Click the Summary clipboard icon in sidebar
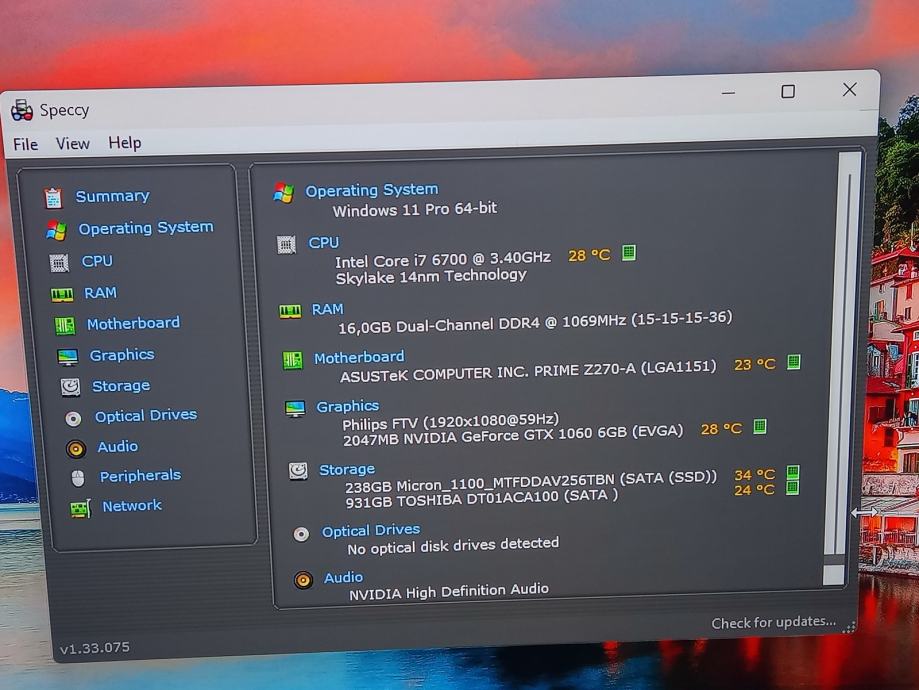919x690 pixels. pyautogui.click(x=53, y=198)
